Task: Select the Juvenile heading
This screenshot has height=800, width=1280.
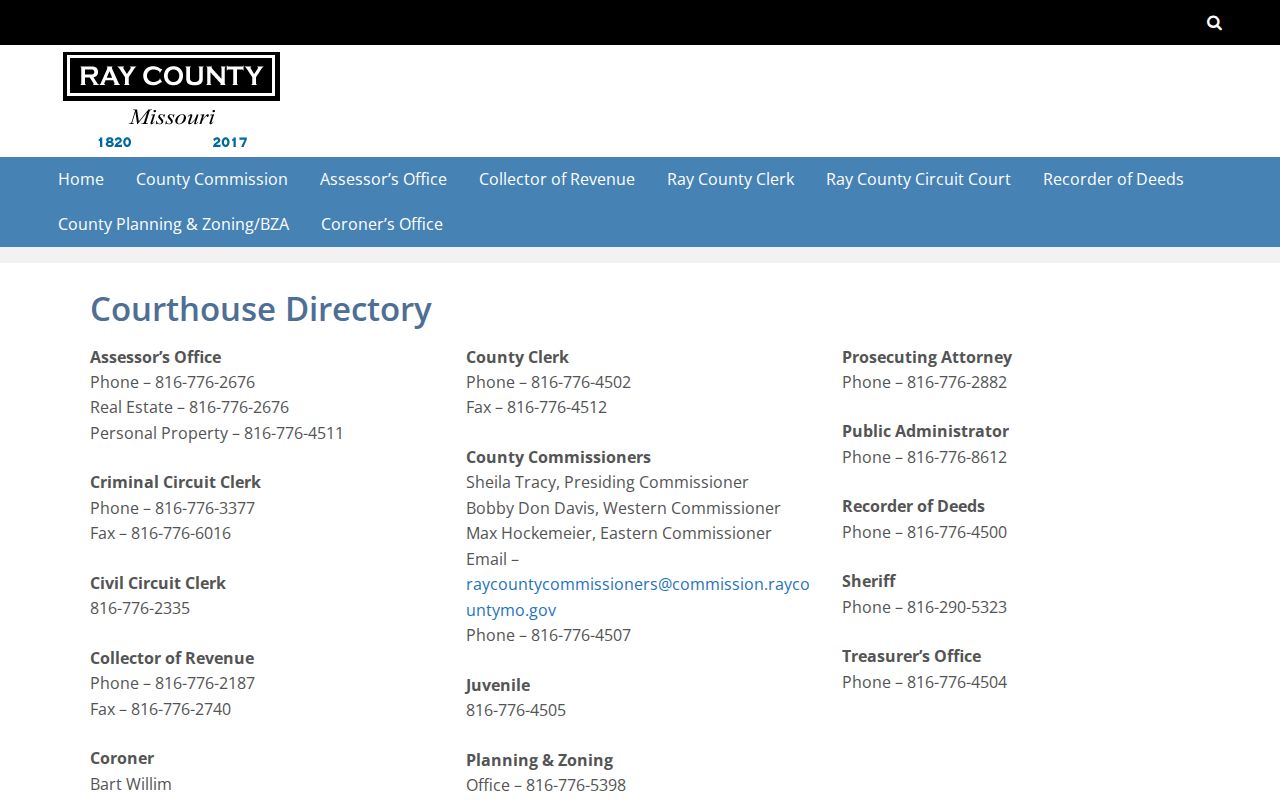Action: [498, 685]
